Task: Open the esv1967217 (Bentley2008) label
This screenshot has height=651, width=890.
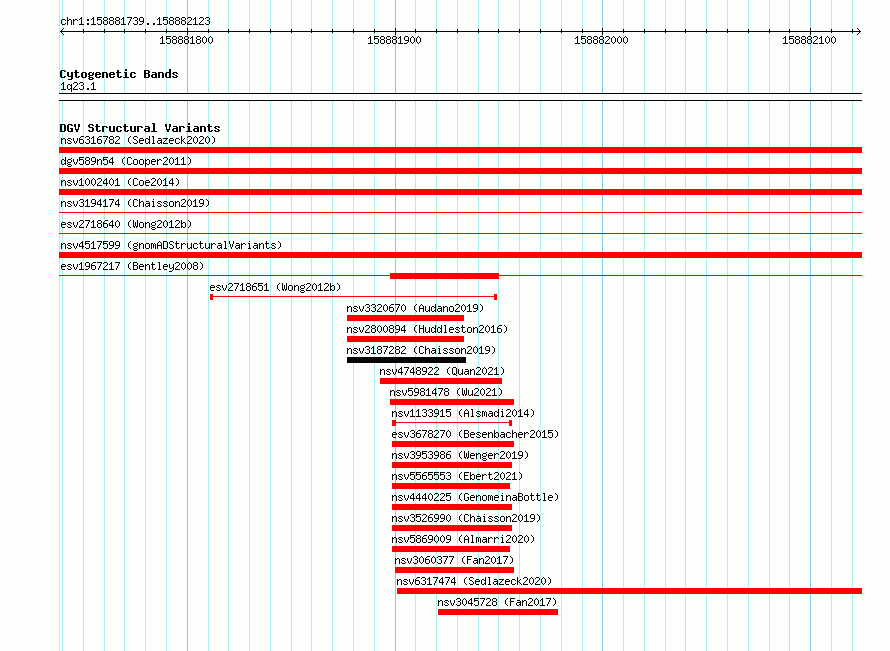Action: (x=132, y=266)
